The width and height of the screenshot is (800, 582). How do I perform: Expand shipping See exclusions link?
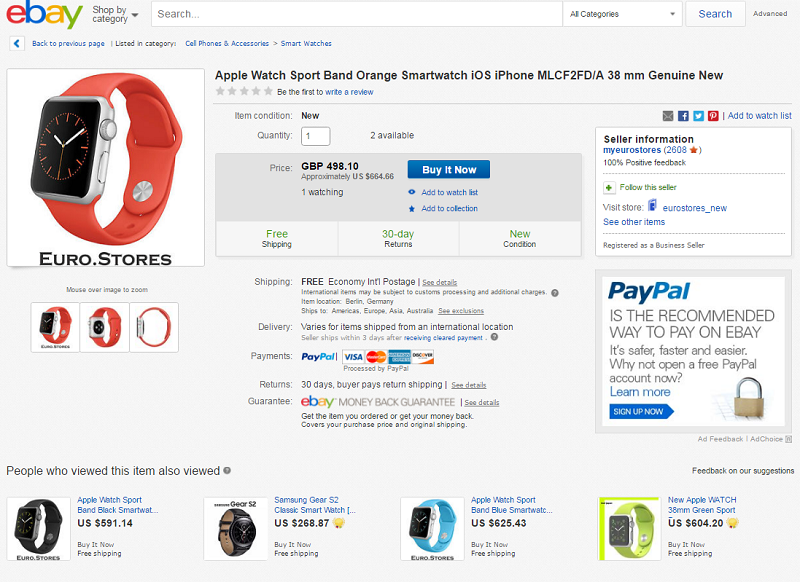coord(461,311)
